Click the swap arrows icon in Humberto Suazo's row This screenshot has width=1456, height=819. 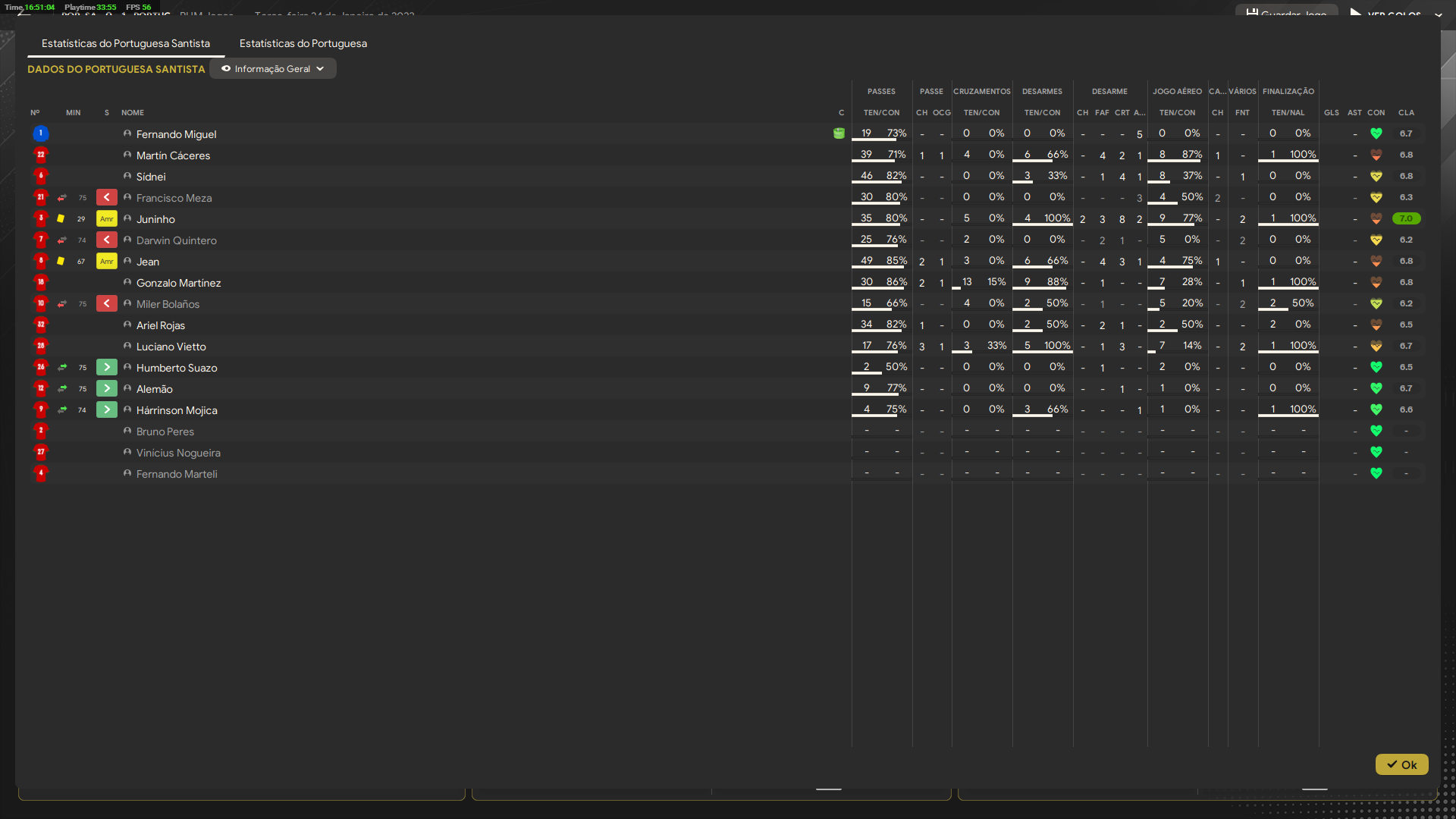(x=62, y=367)
